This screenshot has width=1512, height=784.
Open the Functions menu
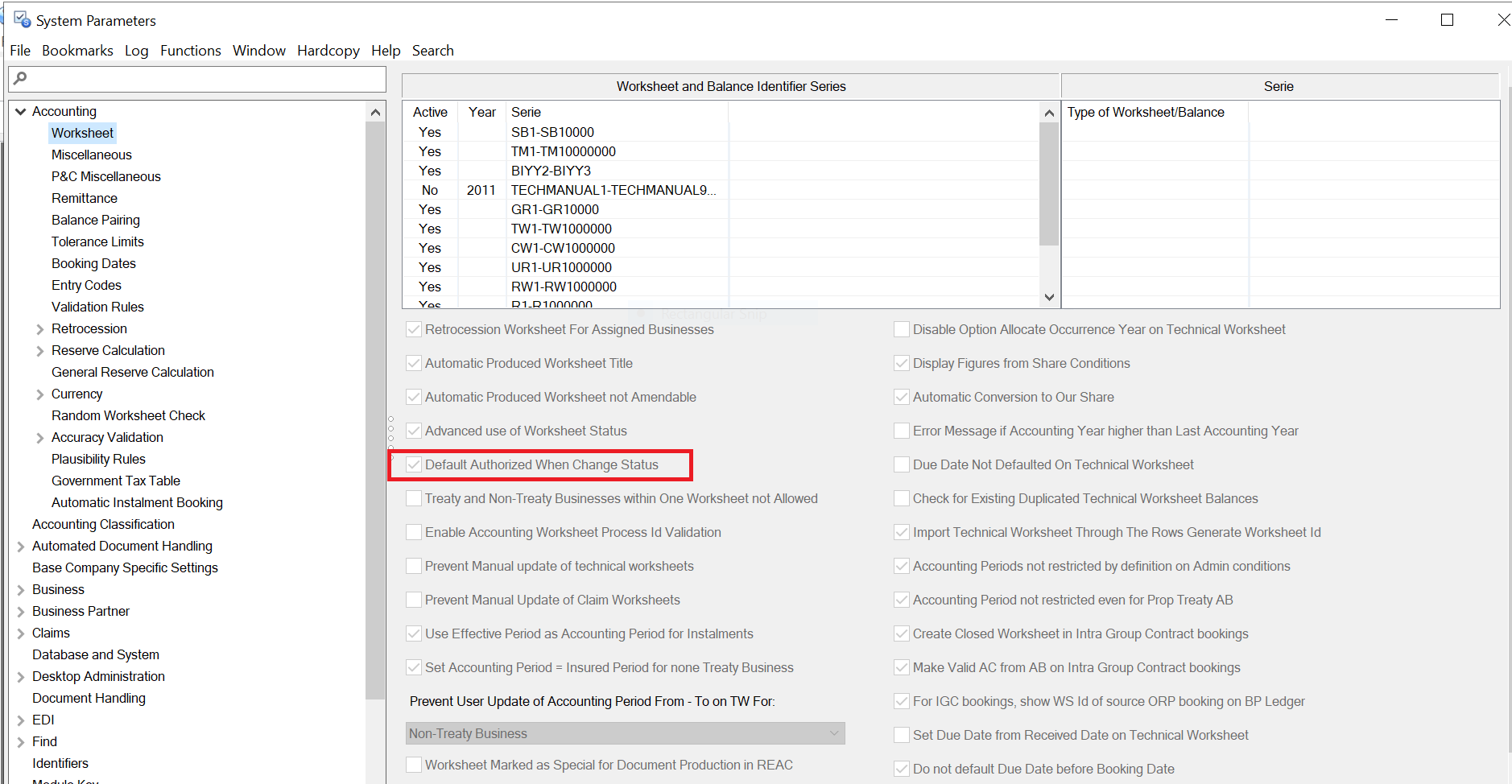coord(190,51)
